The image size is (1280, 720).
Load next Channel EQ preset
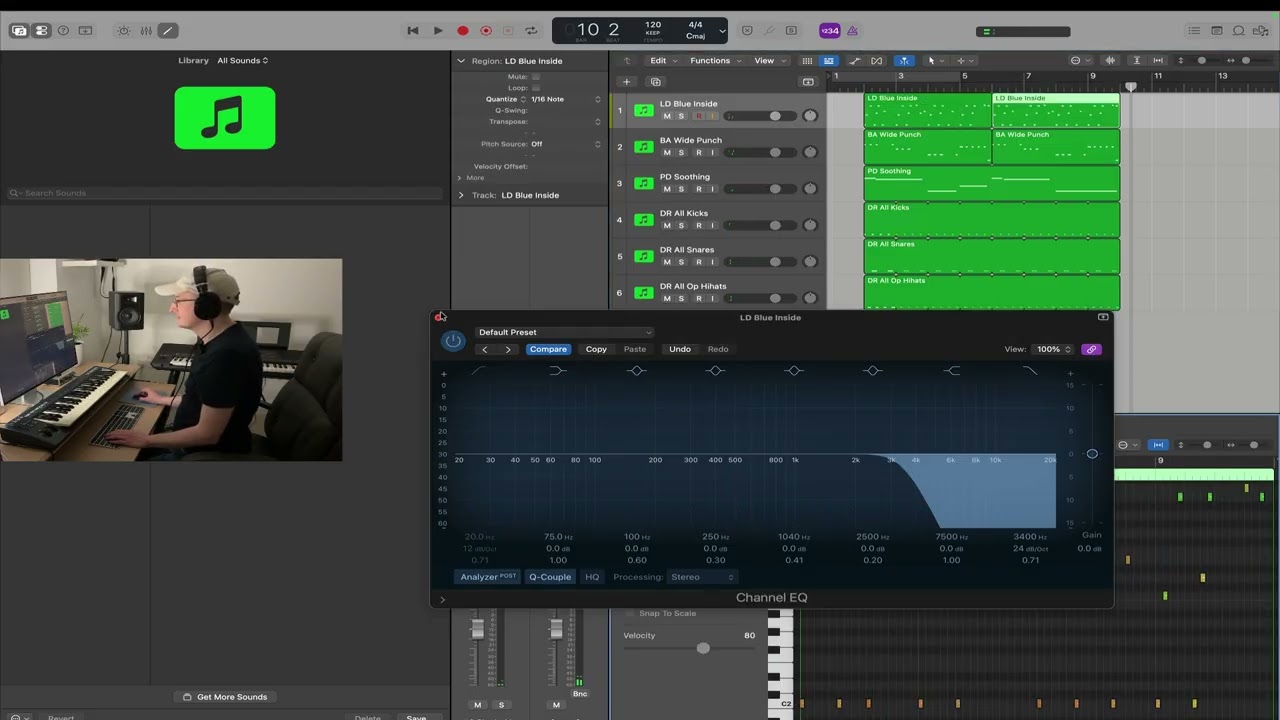pos(508,349)
